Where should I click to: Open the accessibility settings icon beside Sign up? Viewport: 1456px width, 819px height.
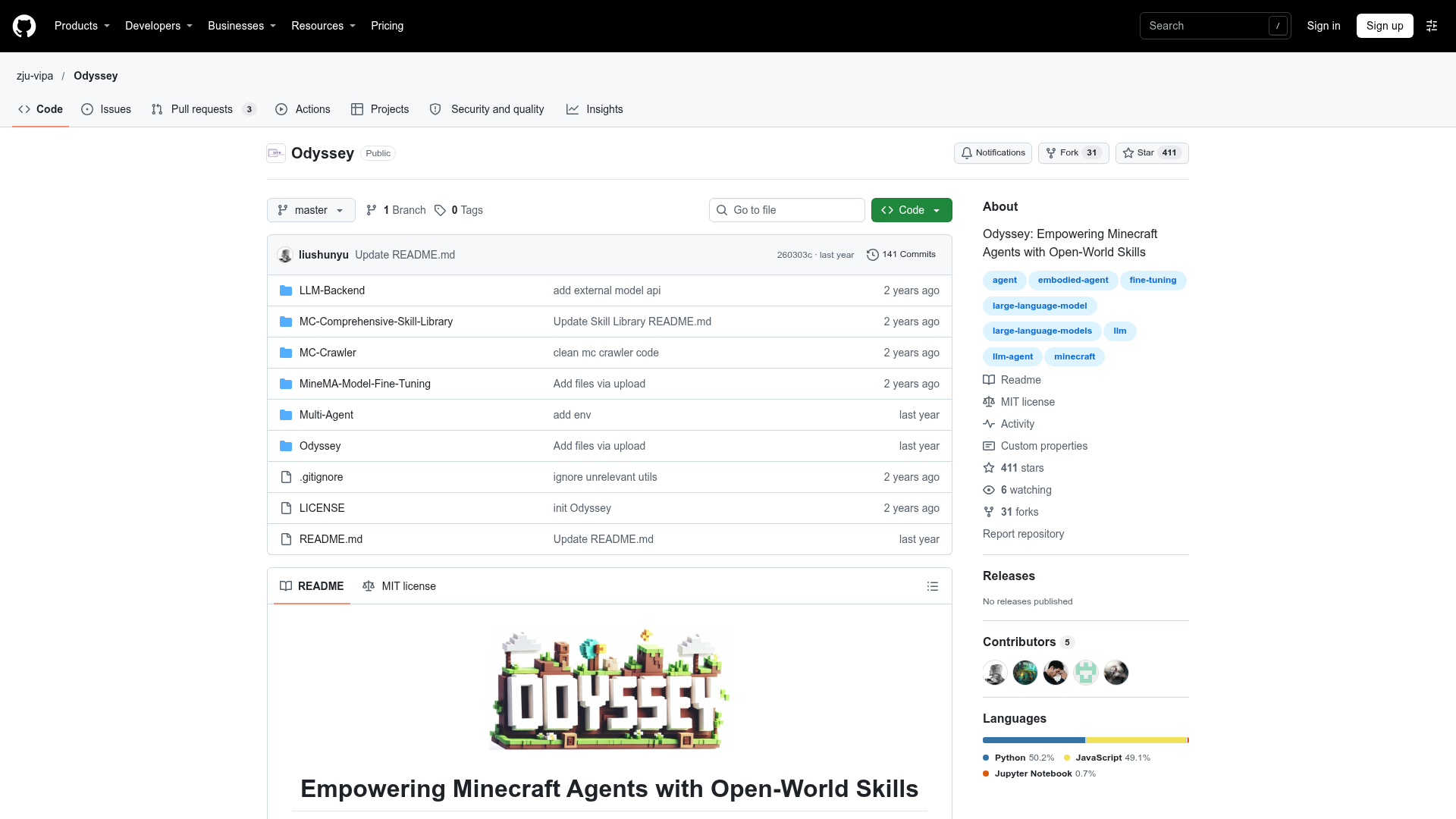coord(1432,26)
